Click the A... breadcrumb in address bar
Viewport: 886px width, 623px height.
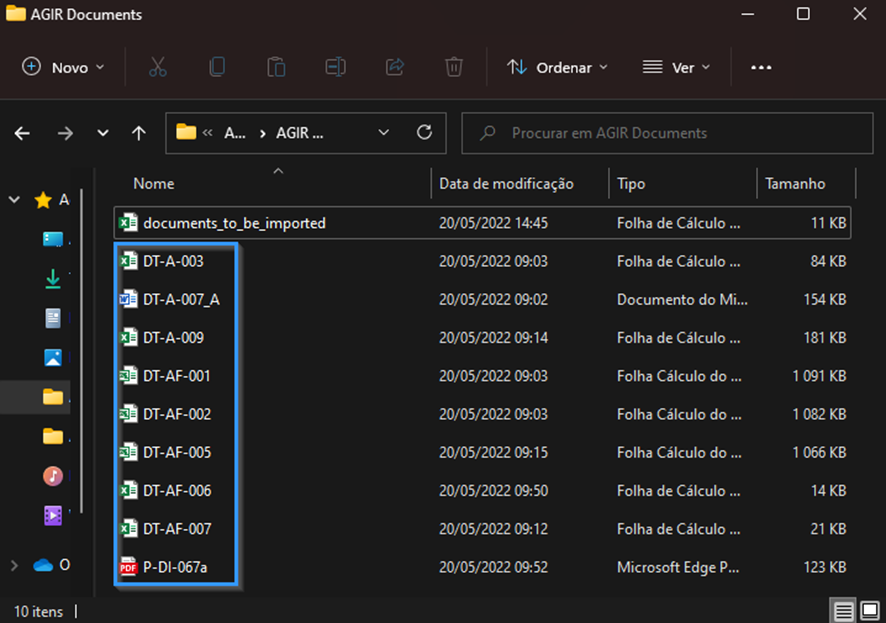[x=235, y=133]
